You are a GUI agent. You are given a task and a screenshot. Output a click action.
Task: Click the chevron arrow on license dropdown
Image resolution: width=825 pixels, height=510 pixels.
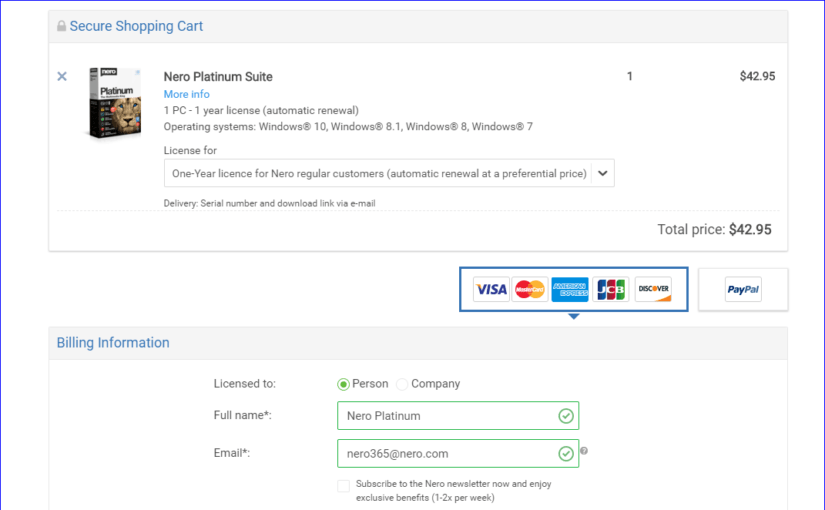[602, 173]
